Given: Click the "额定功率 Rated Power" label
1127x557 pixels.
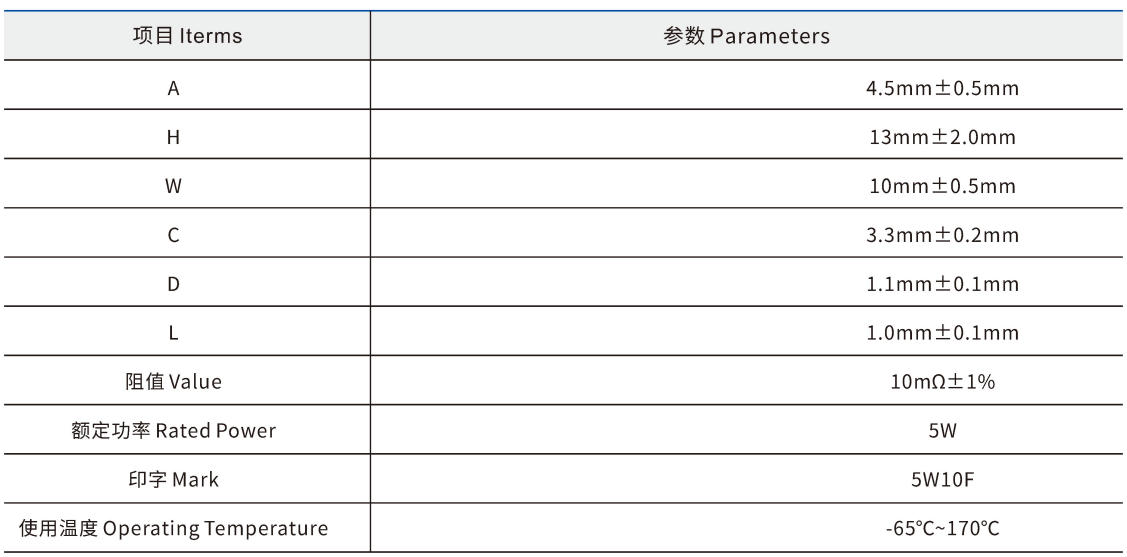Looking at the screenshot, I should [173, 431].
